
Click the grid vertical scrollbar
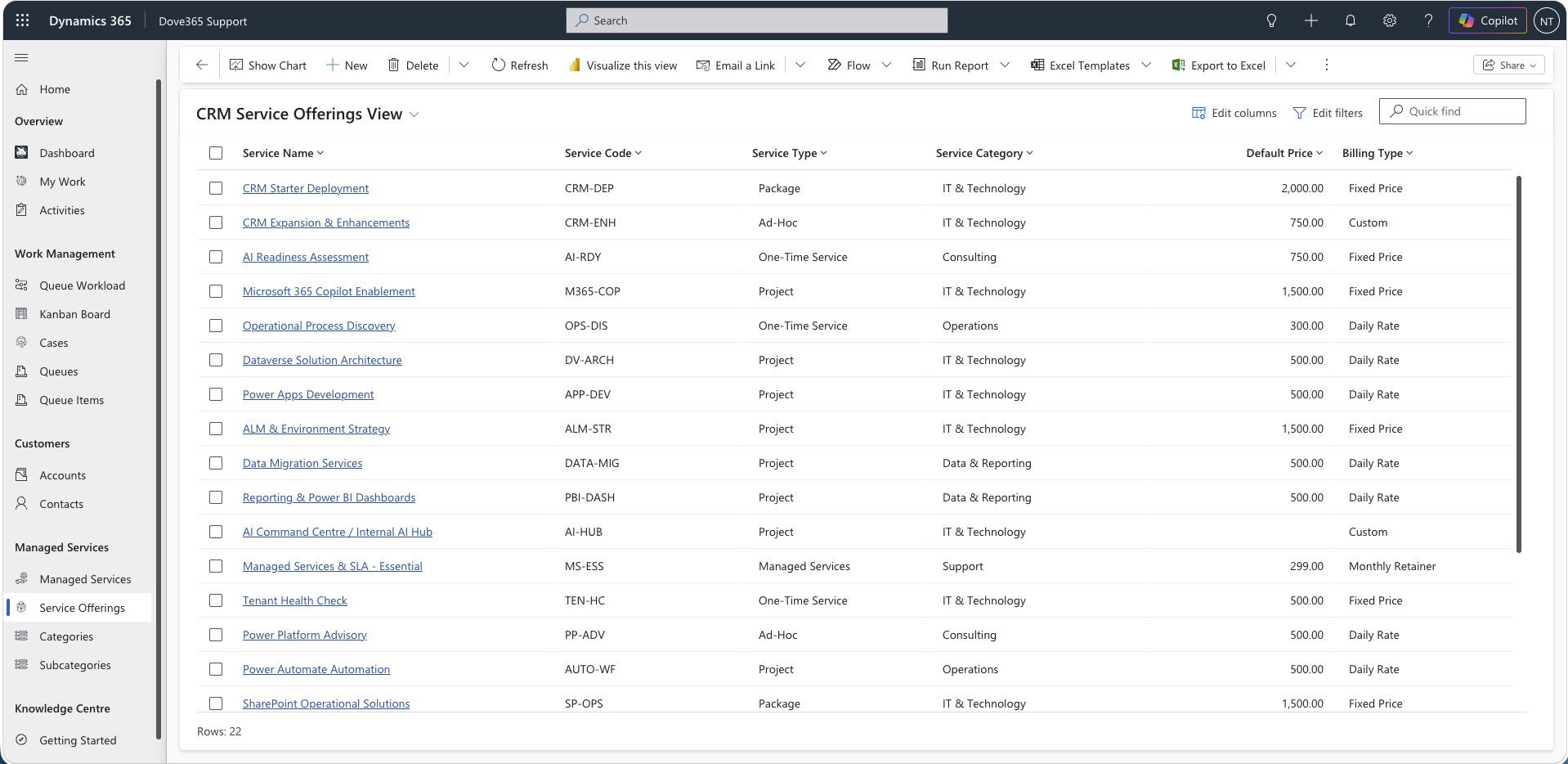pyautogui.click(x=1519, y=364)
